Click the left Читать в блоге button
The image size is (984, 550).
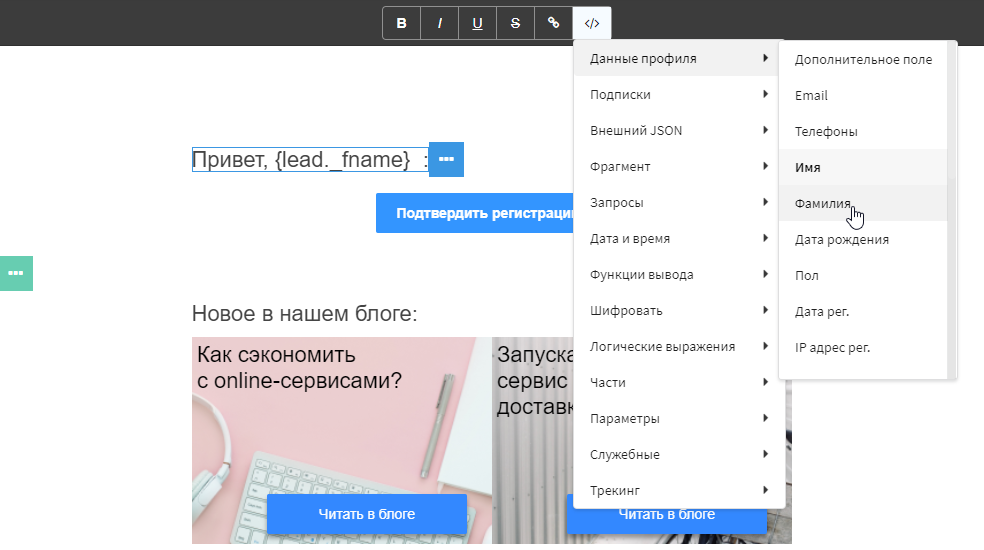point(366,514)
